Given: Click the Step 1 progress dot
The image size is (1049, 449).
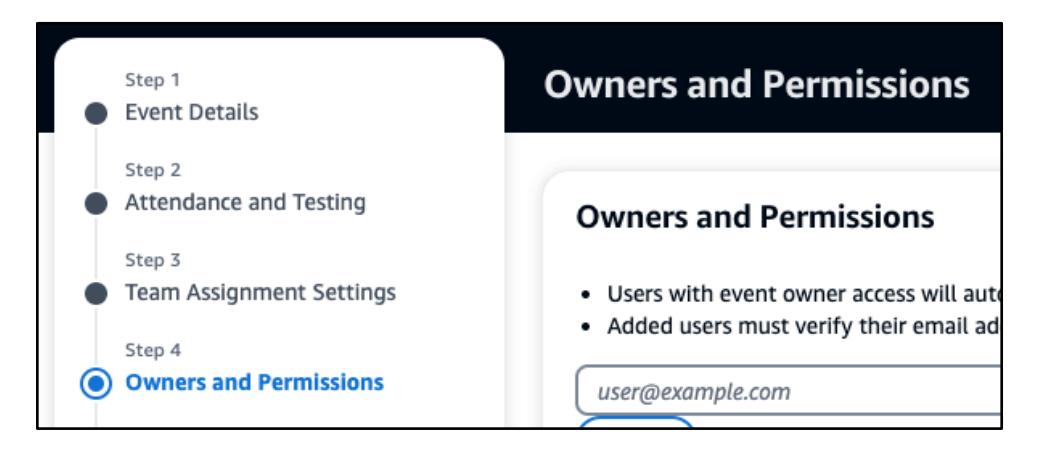Looking at the screenshot, I should tap(96, 113).
